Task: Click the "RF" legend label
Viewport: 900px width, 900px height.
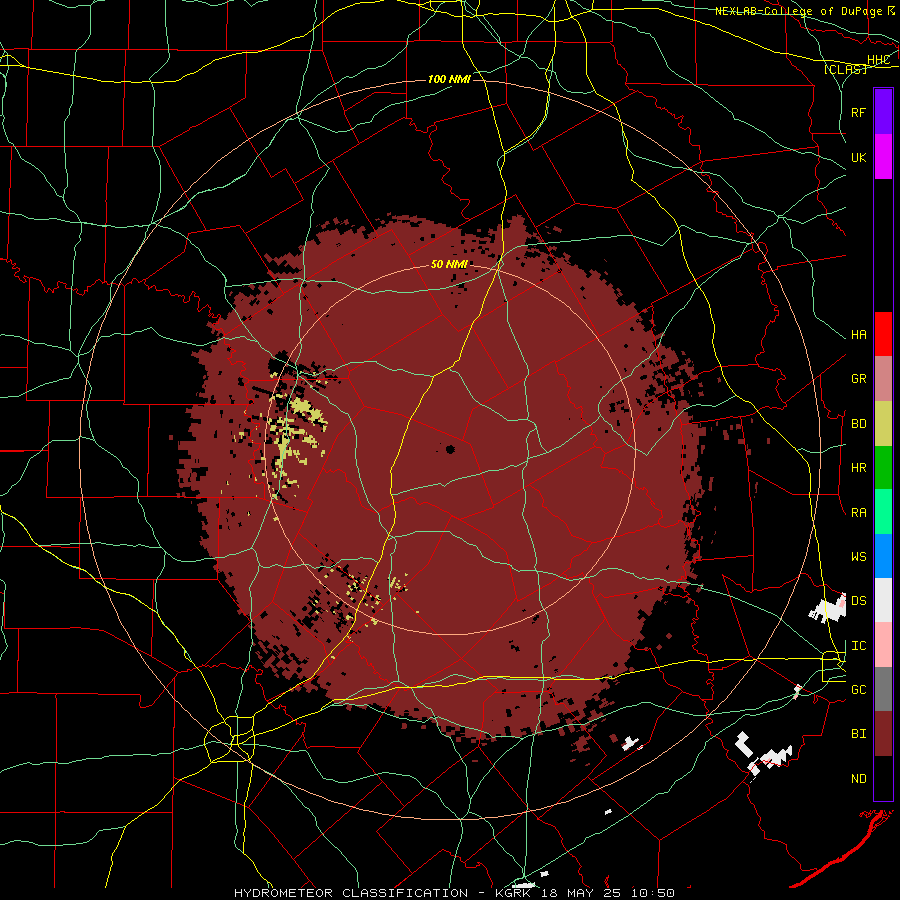Action: 859,112
